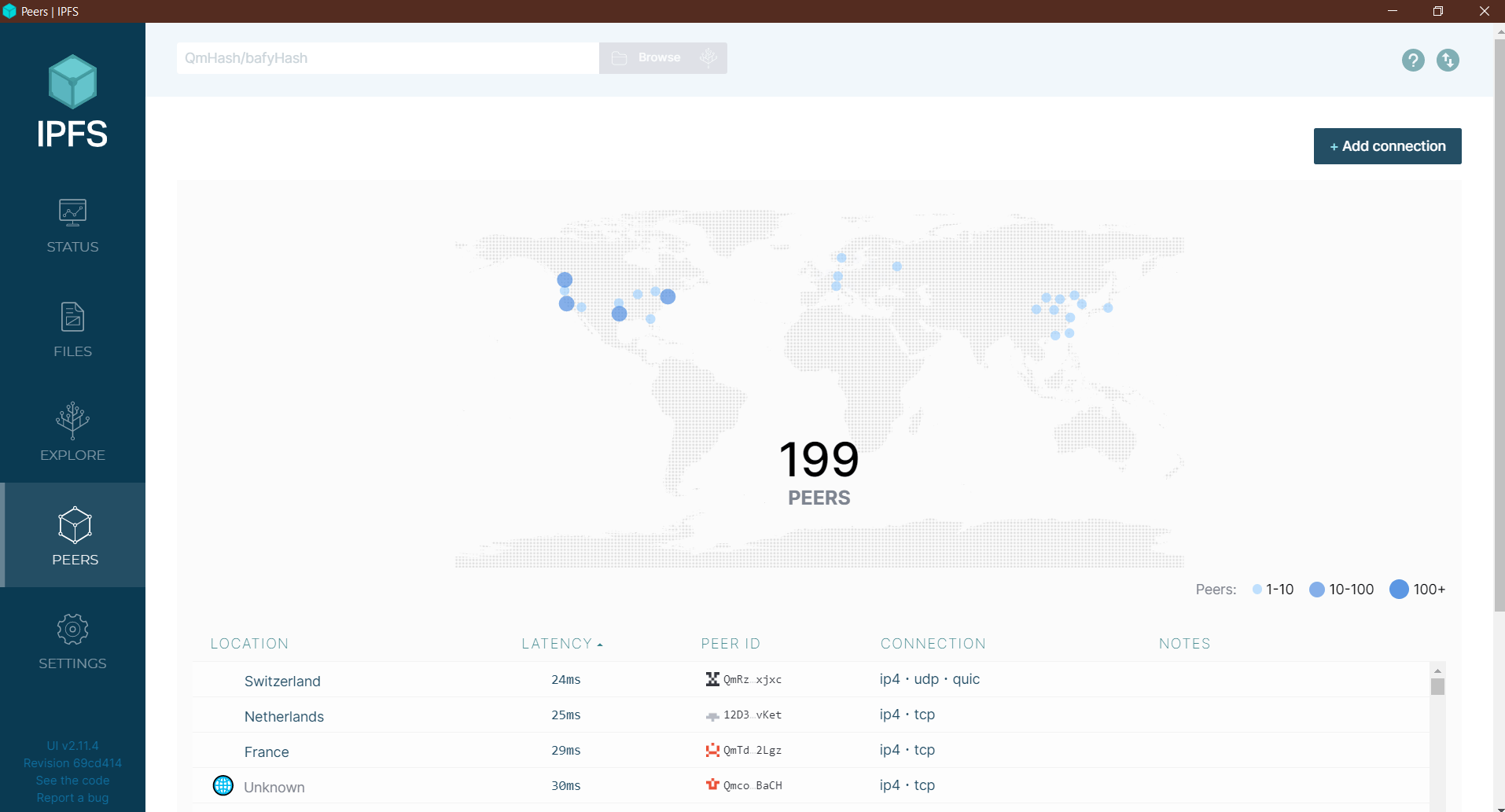This screenshot has height=812, width=1505.
Task: Click the explore tree icon beside Browse
Action: tap(708, 57)
